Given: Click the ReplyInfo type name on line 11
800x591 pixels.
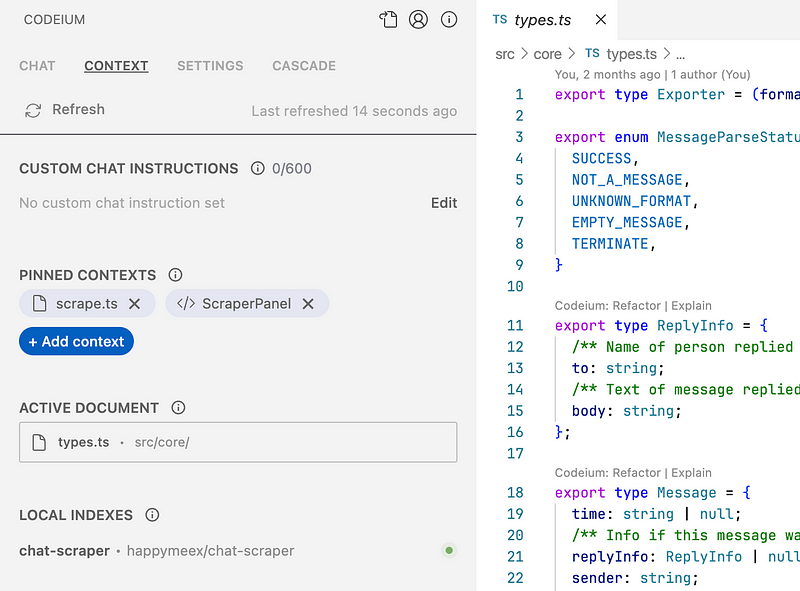Looking at the screenshot, I should pyautogui.click(x=695, y=326).
